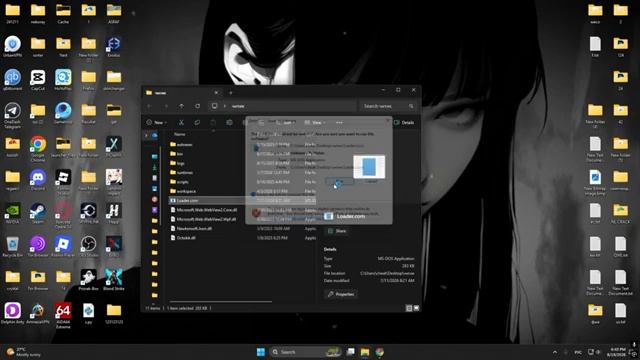Open Exodus desktop shortcut
The width and height of the screenshot is (640, 360).
pos(114,46)
